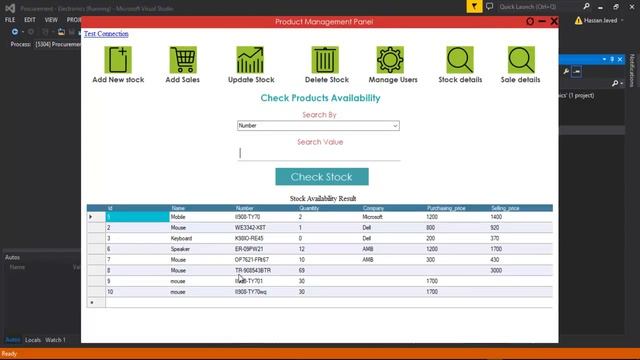Click Visual Studio notification filter flag icon
Viewport: 640px width, 360px height.
(474, 7)
